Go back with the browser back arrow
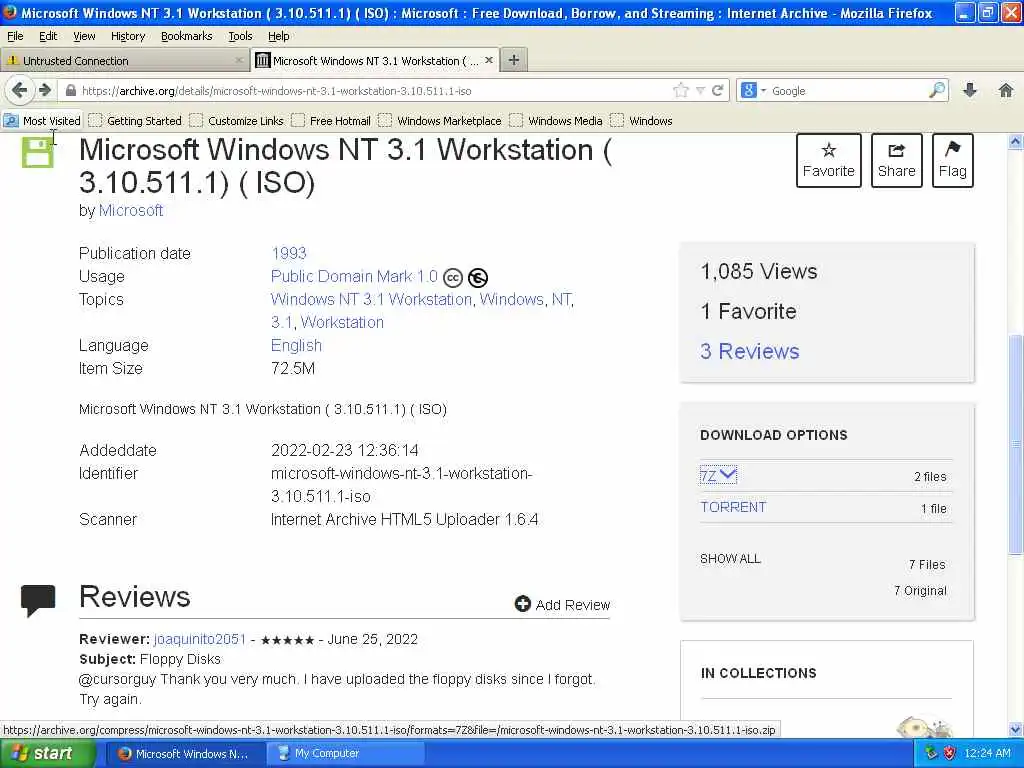 click(20, 90)
